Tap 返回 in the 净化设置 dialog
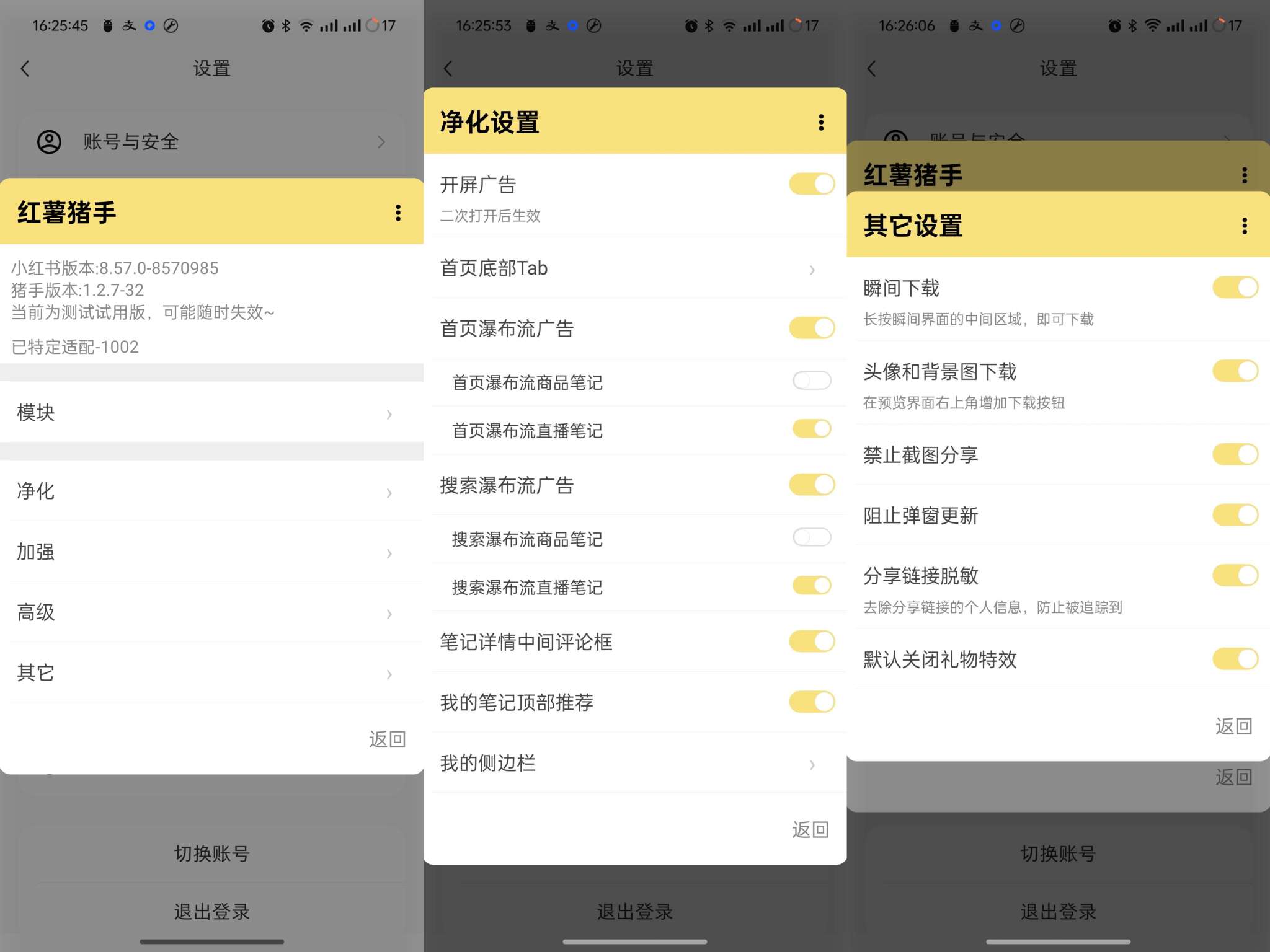The height and width of the screenshot is (952, 1270). 810,829
